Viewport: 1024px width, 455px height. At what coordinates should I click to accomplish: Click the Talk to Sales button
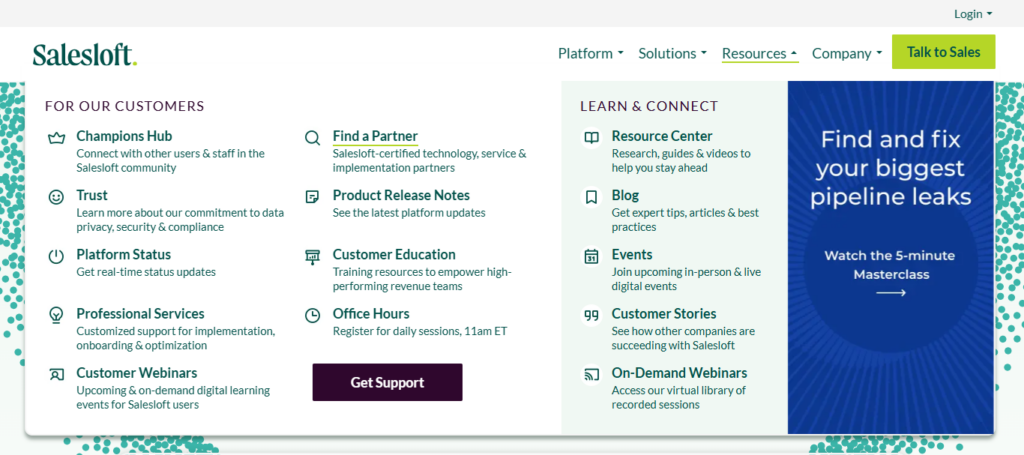pyautogui.click(x=944, y=52)
